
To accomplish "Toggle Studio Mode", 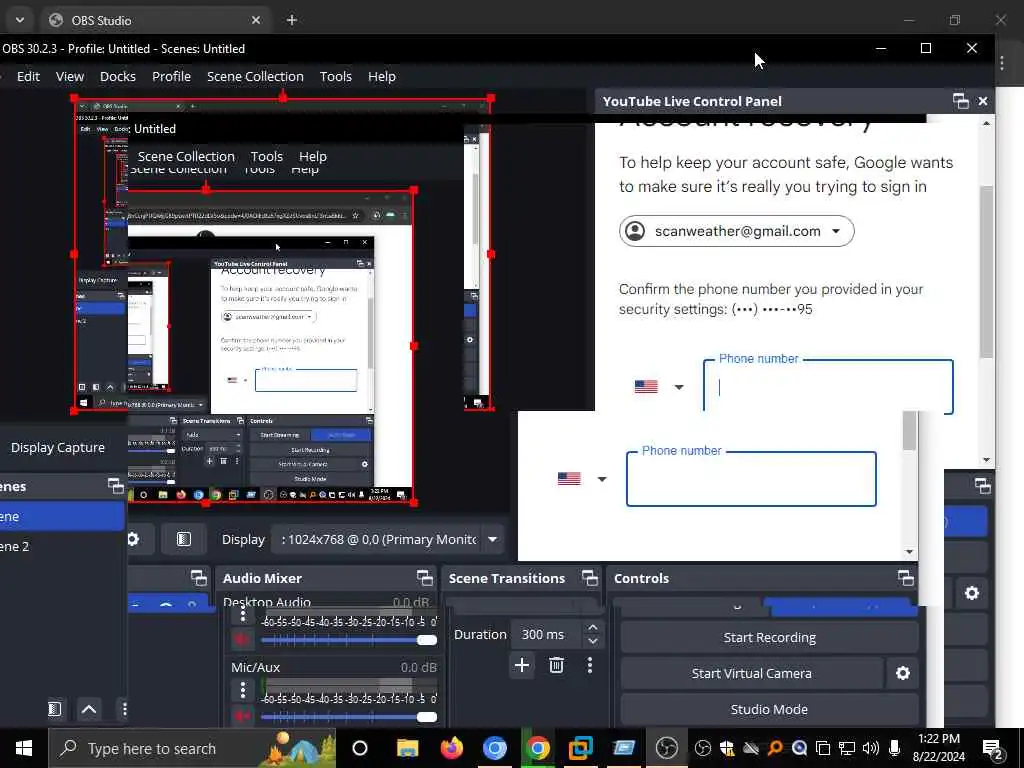I will (x=769, y=709).
